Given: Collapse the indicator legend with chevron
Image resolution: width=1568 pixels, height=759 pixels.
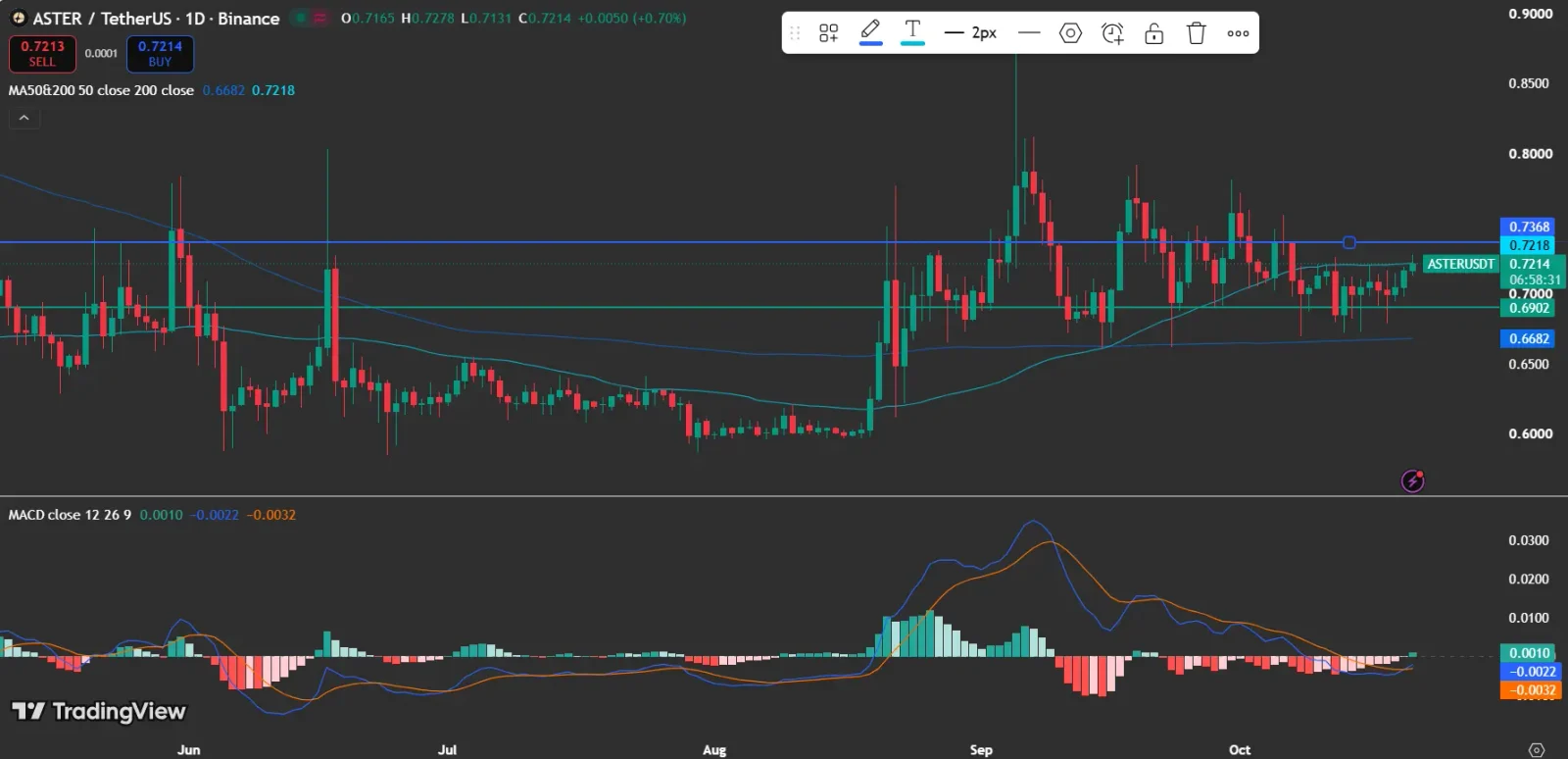Looking at the screenshot, I should coord(24,118).
